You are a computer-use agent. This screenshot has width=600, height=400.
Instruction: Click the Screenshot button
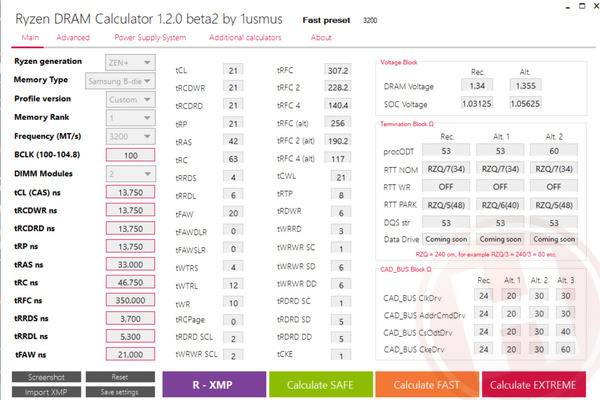46,377
